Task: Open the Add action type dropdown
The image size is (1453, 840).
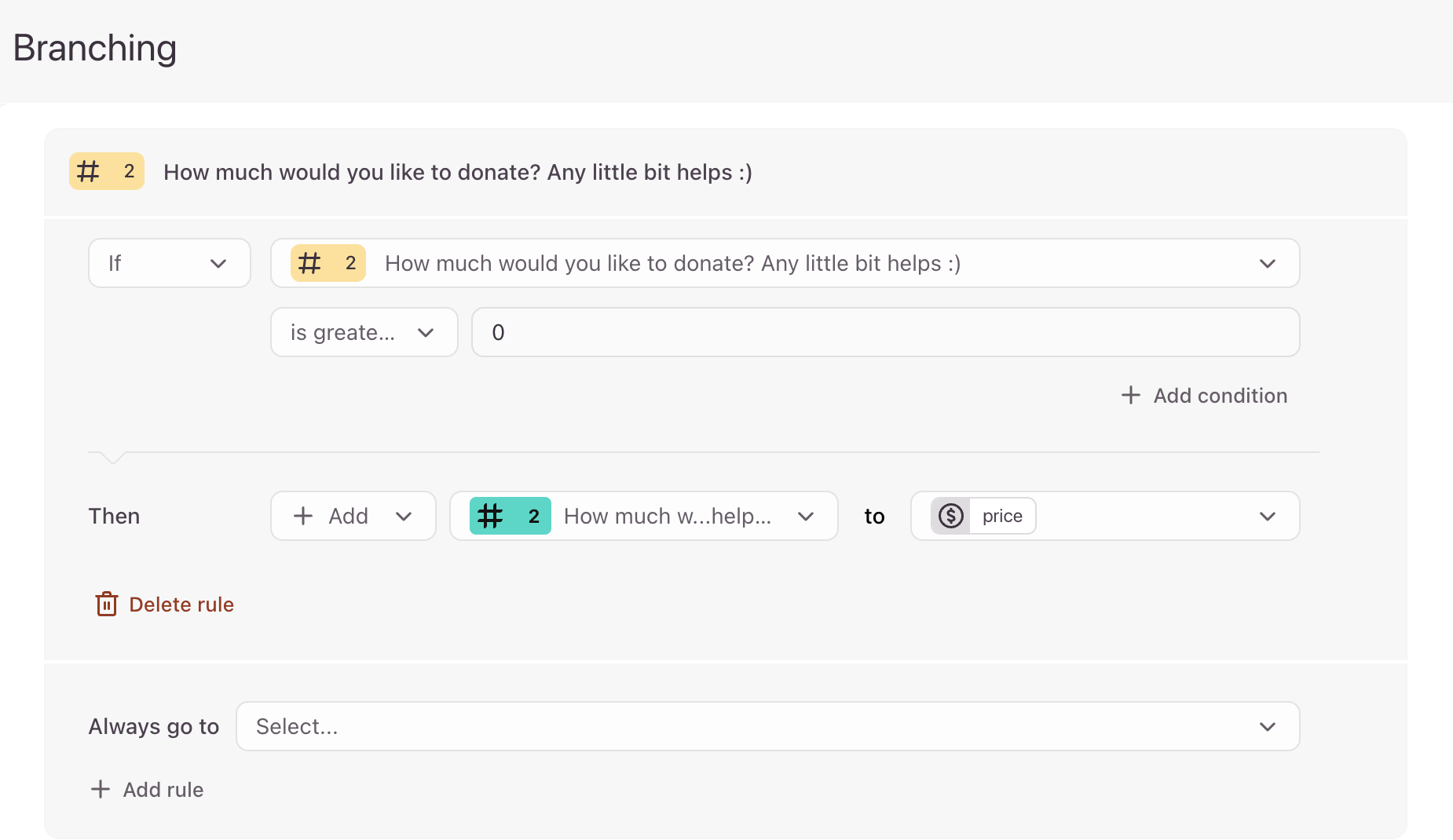Action: click(x=353, y=516)
